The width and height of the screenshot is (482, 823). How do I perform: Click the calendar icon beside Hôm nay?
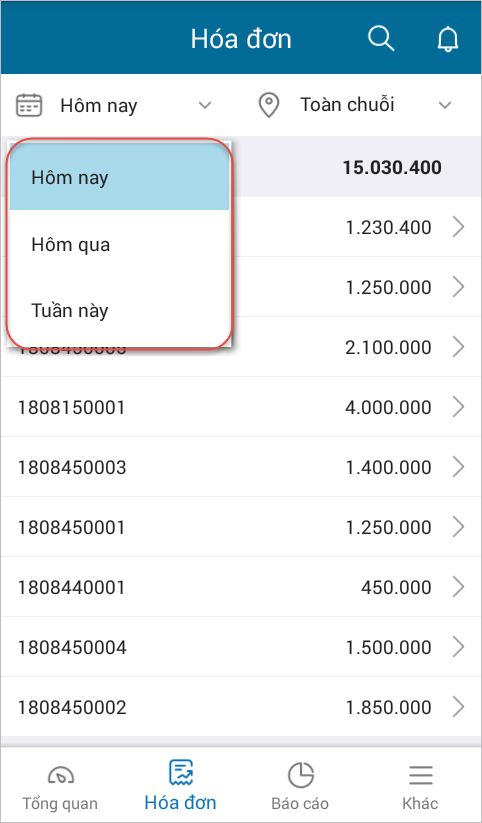[29, 105]
